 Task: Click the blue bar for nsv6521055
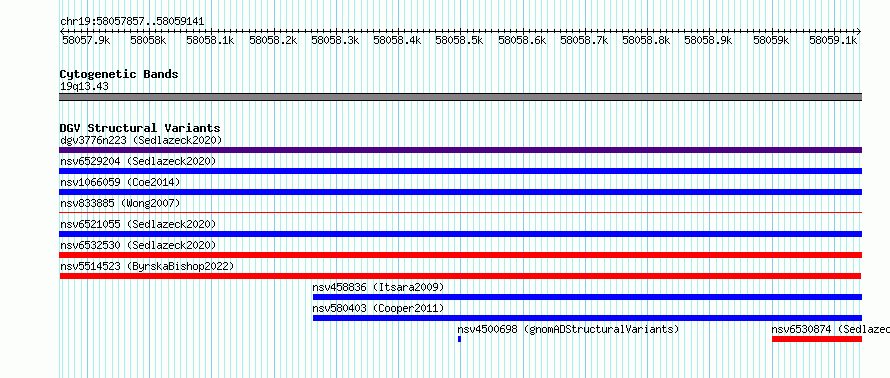460,234
